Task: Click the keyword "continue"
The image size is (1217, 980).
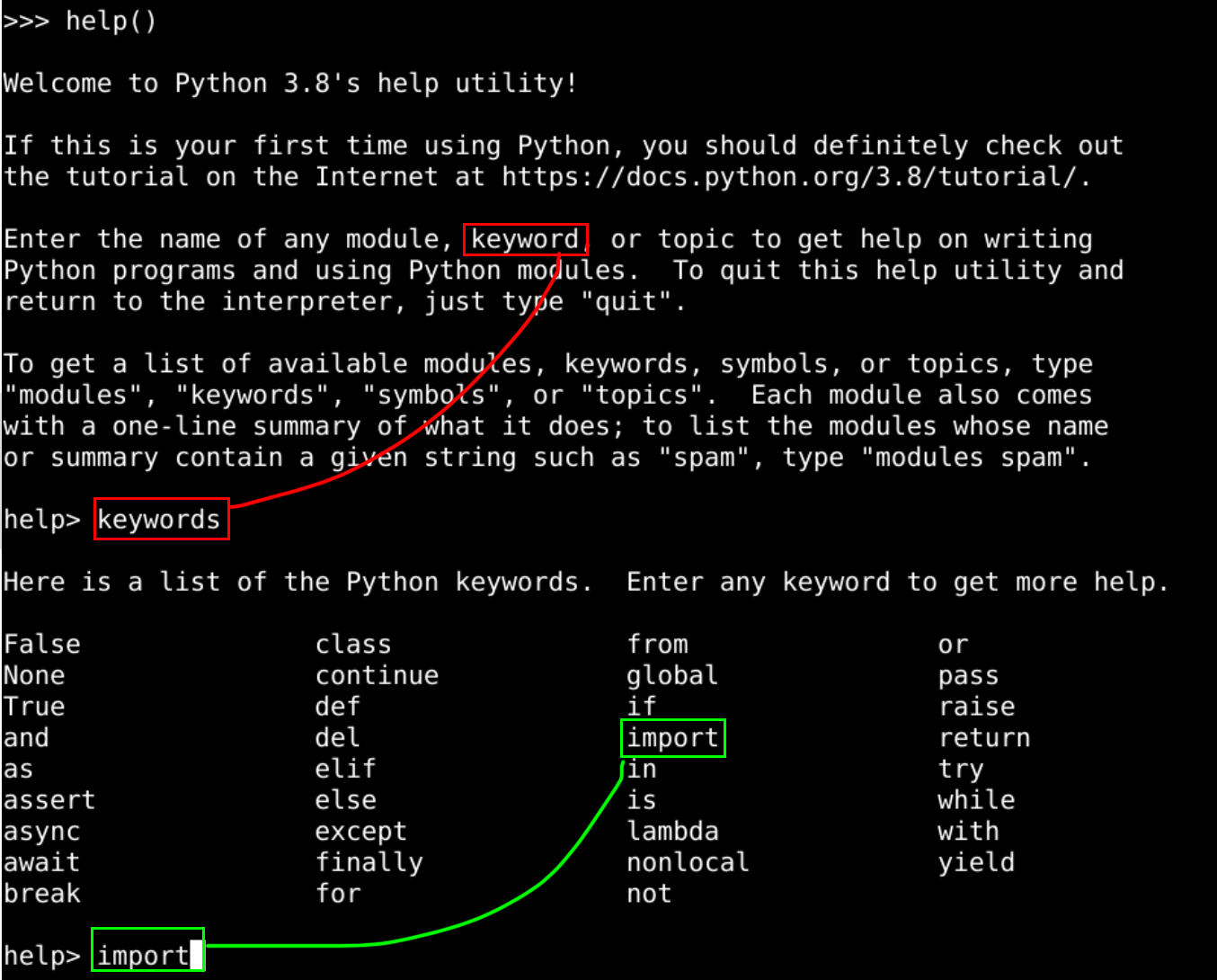Action: pos(377,675)
